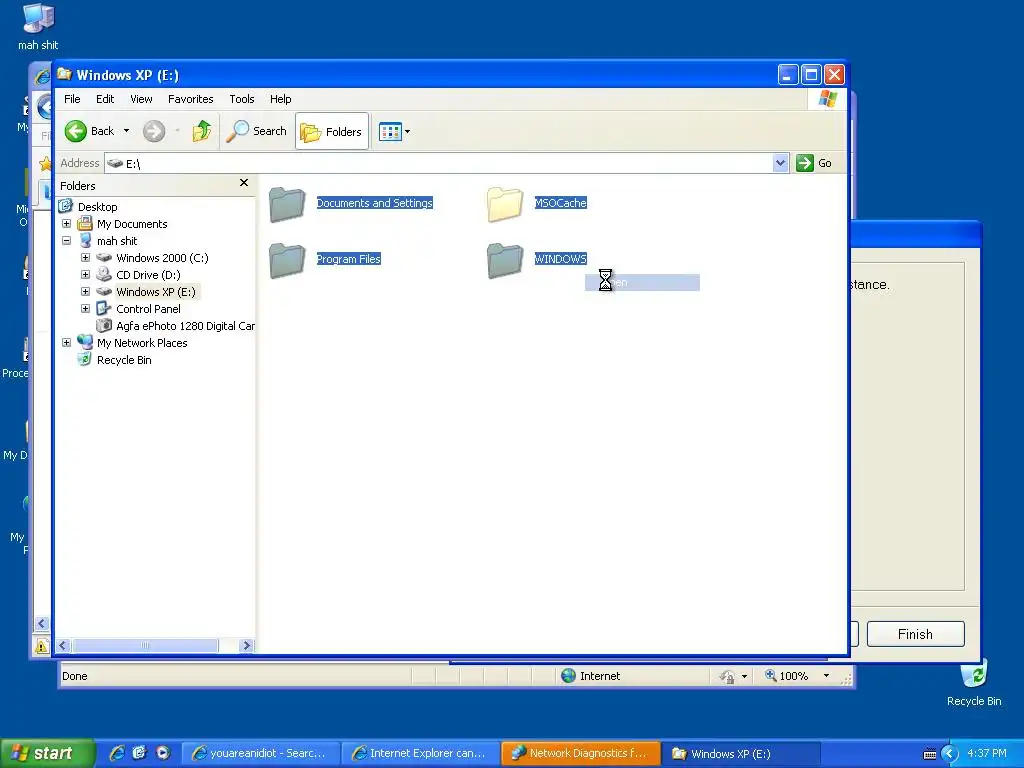
Task: Open the Search pane button
Action: pos(256,131)
